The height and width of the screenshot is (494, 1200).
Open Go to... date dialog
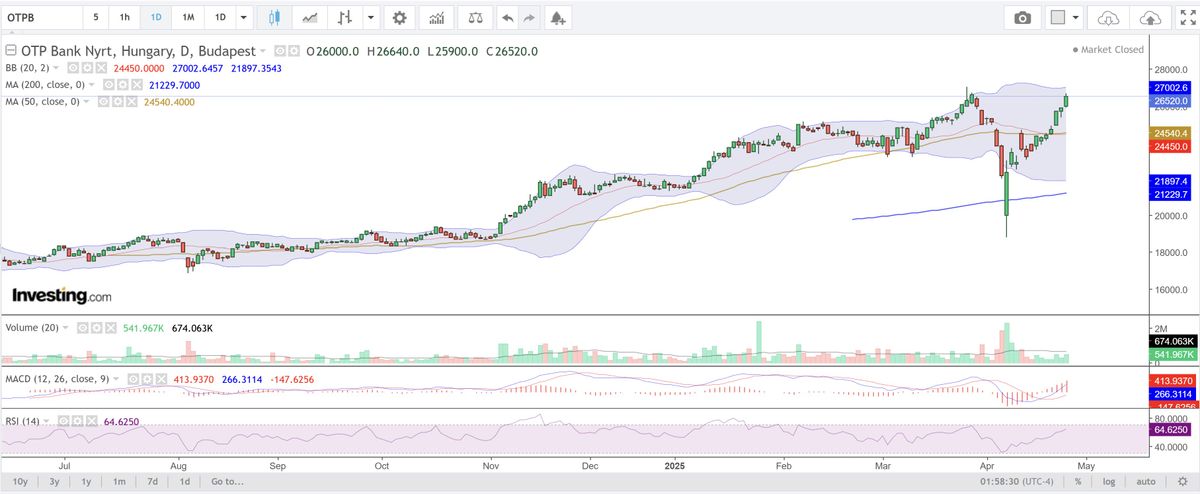click(x=227, y=482)
